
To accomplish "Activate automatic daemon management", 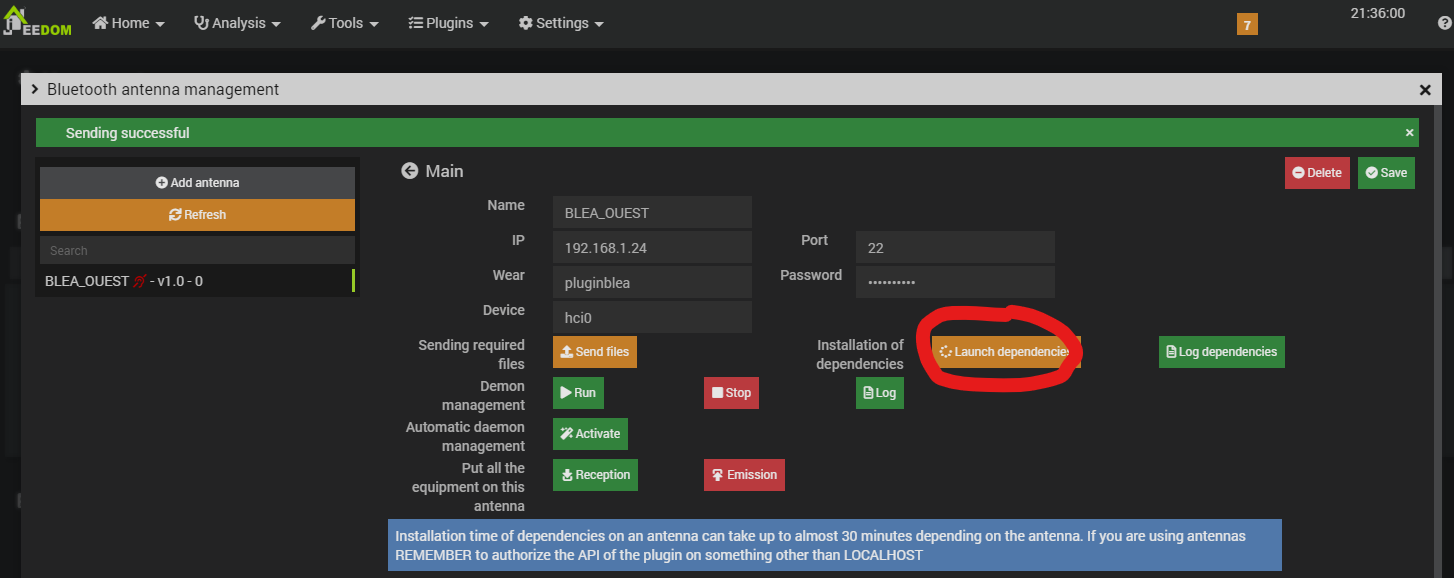I will click(590, 434).
